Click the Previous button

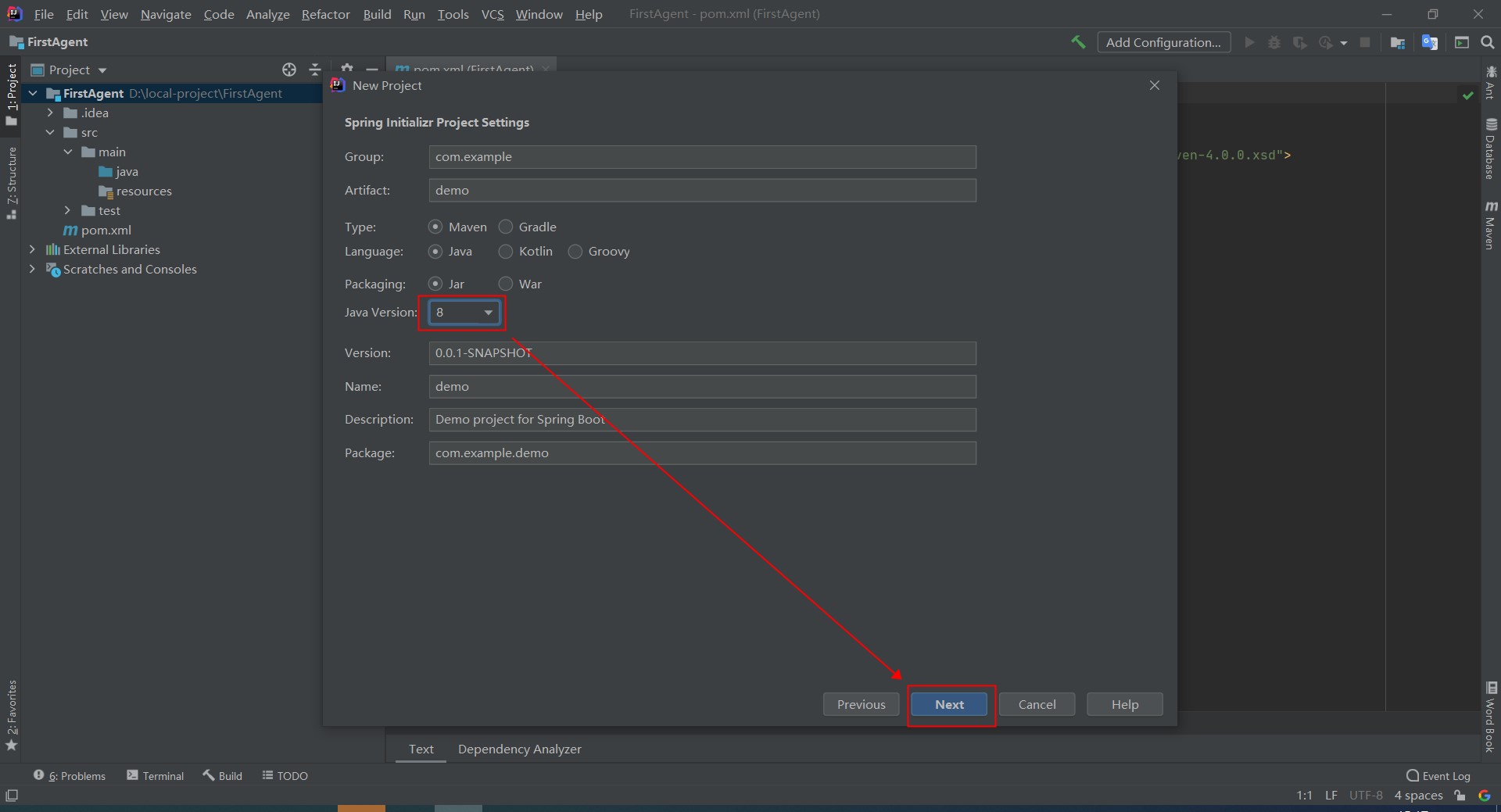tap(861, 704)
